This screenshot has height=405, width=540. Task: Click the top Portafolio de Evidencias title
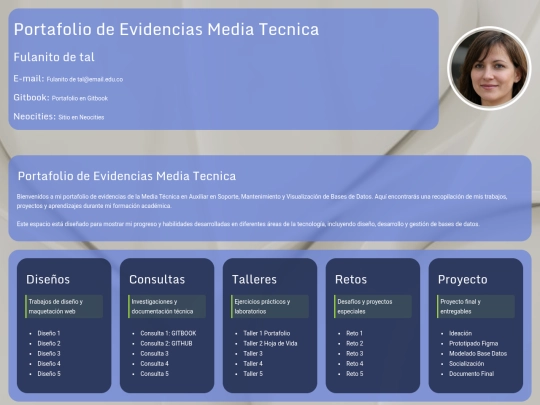tap(166, 29)
